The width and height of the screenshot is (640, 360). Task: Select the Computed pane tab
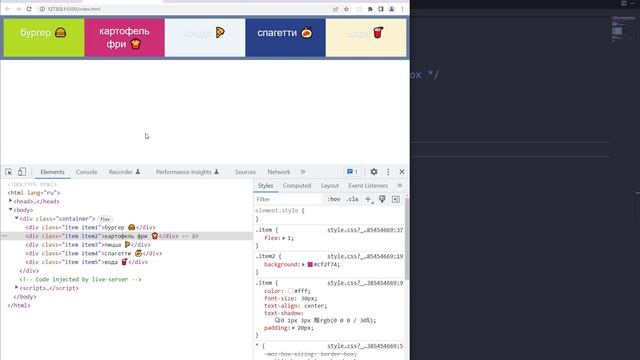pos(297,186)
